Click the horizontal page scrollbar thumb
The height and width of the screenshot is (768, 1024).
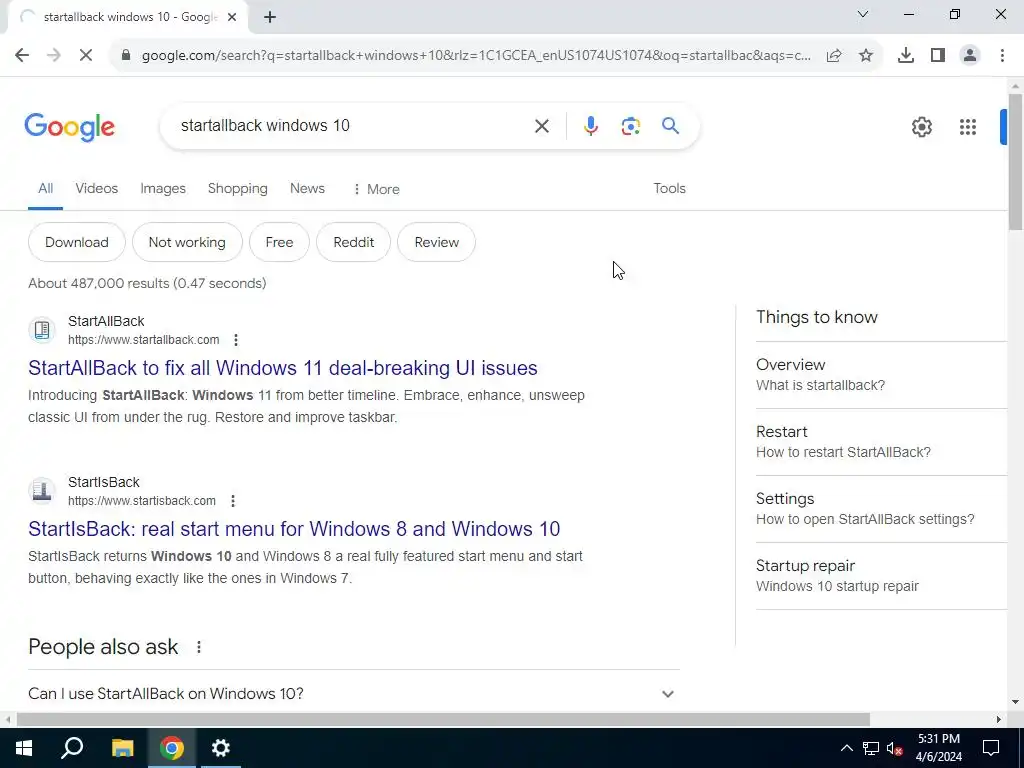click(x=443, y=720)
